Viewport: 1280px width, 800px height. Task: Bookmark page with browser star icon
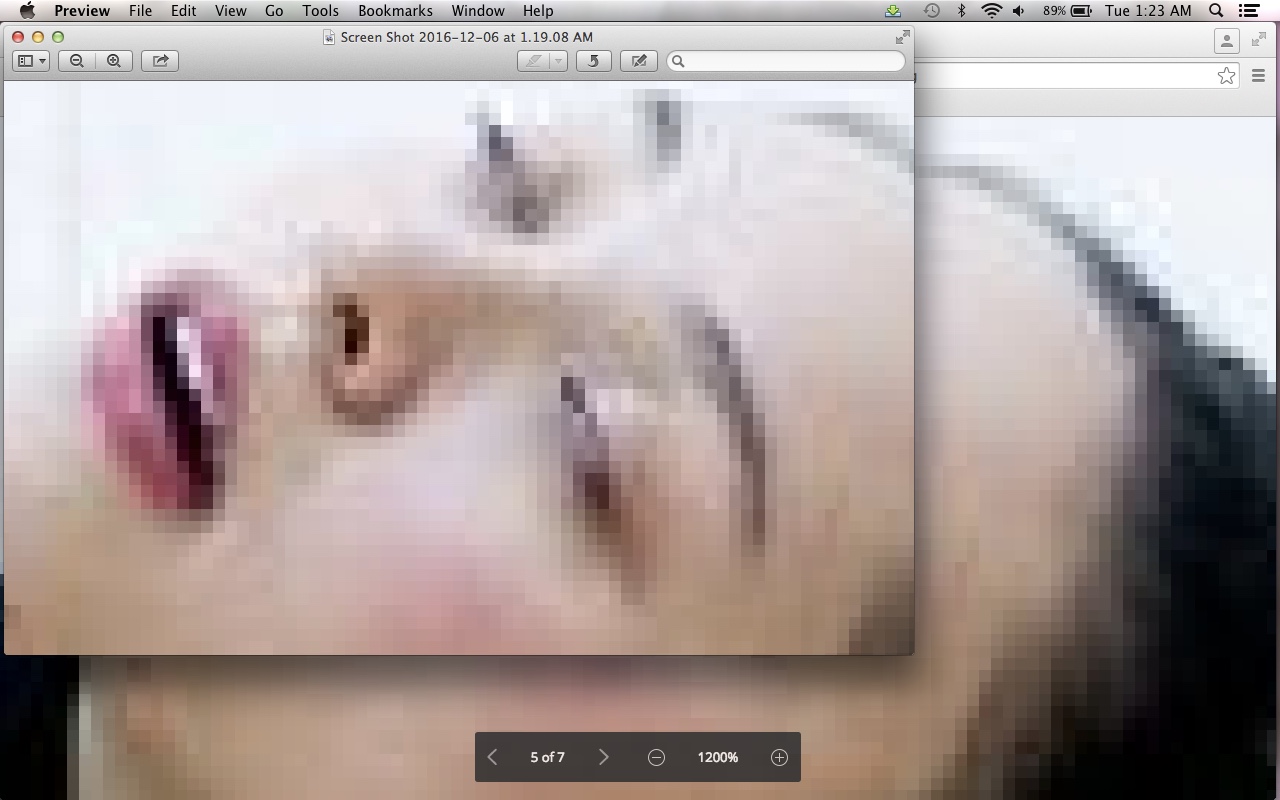[x=1226, y=76]
